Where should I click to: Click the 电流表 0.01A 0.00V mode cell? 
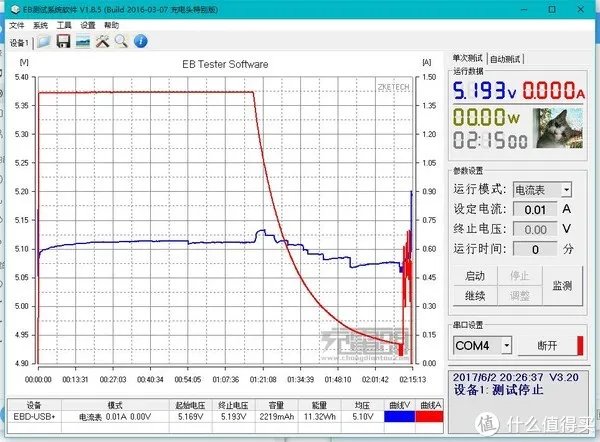(115, 416)
